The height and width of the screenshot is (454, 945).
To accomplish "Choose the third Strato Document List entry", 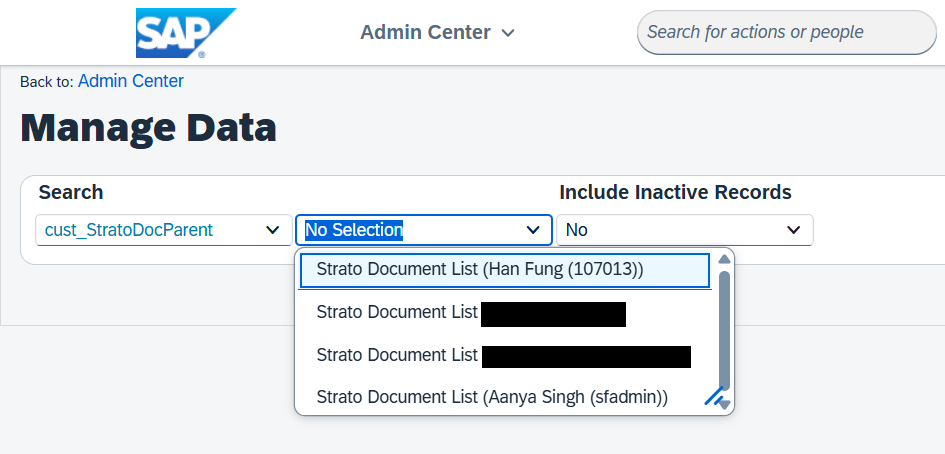I will click(500, 355).
